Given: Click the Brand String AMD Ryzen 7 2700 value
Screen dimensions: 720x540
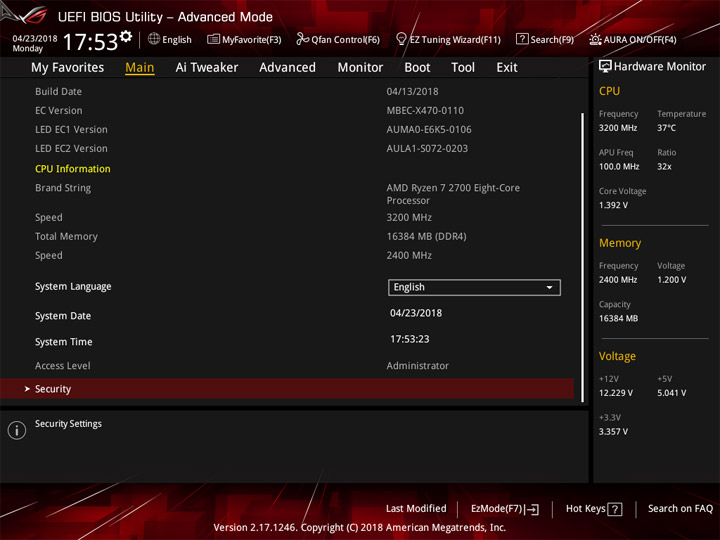Looking at the screenshot, I should (453, 194).
